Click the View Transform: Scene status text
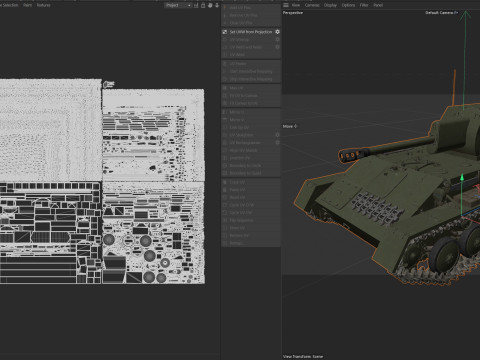The height and width of the screenshot is (360, 480). (x=303, y=356)
